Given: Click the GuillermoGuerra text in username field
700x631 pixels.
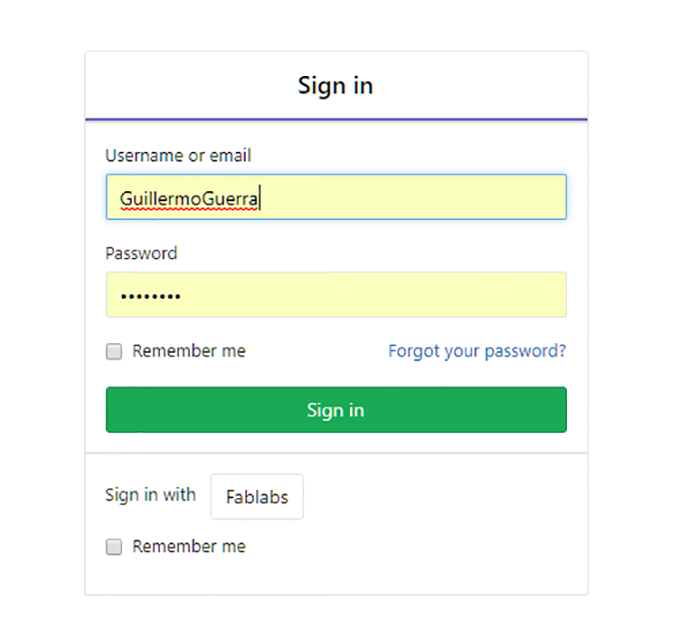Looking at the screenshot, I should [x=189, y=198].
